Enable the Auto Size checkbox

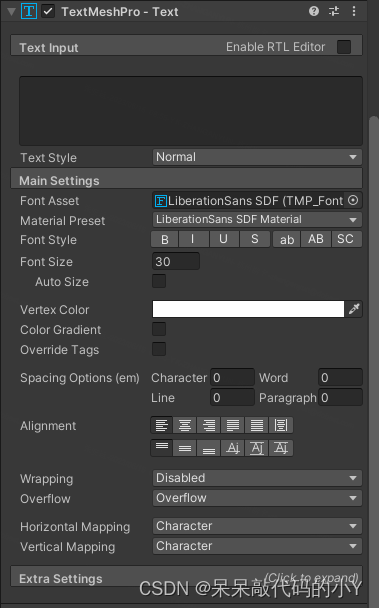(159, 281)
